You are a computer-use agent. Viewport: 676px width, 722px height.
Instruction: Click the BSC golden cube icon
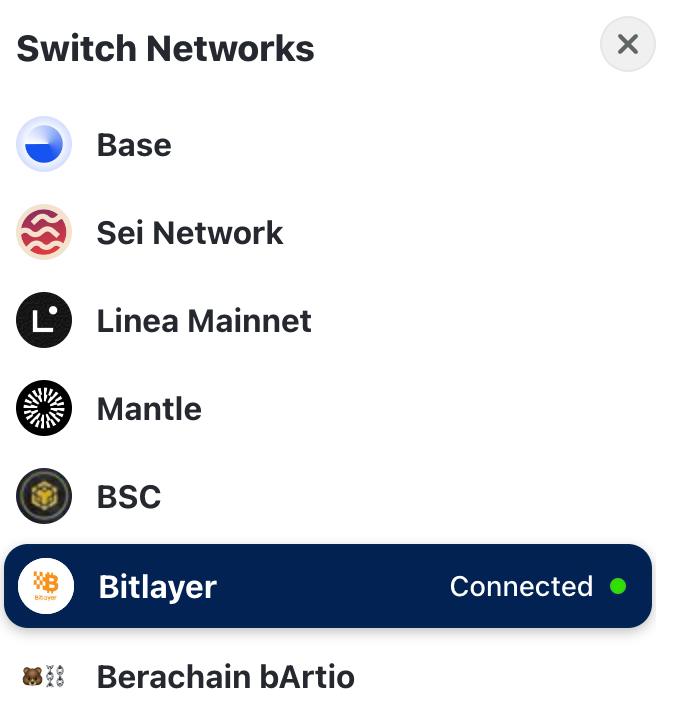point(44,496)
